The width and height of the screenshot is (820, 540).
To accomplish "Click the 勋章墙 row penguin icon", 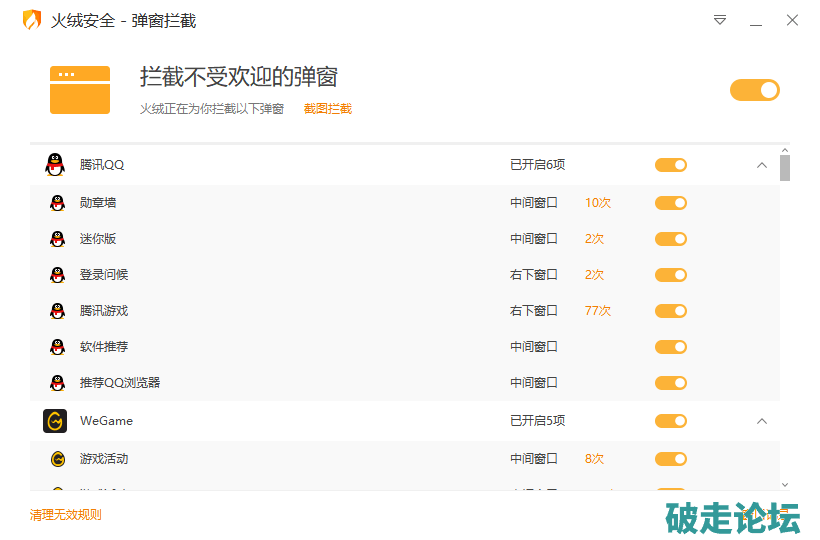I will [57, 203].
